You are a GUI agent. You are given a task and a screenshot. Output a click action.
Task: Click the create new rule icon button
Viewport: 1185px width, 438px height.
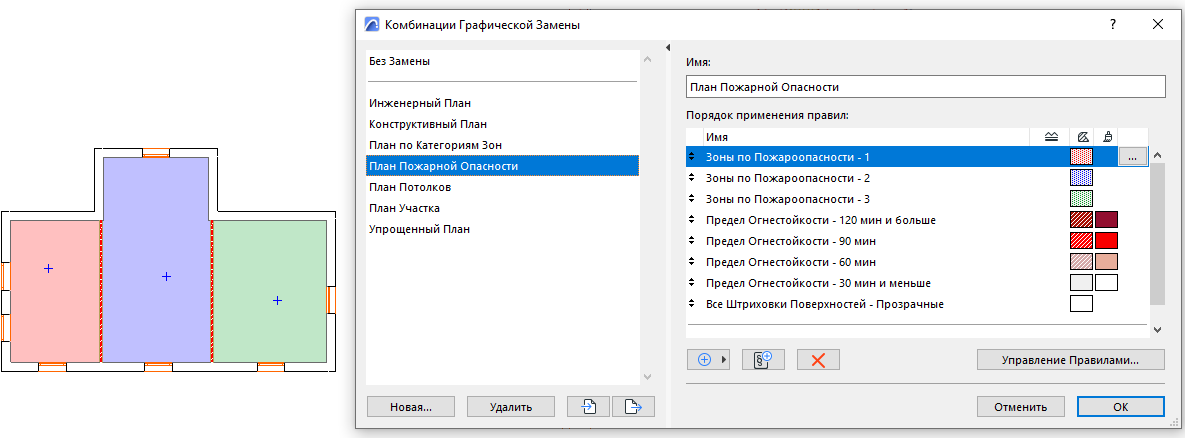pos(763,360)
